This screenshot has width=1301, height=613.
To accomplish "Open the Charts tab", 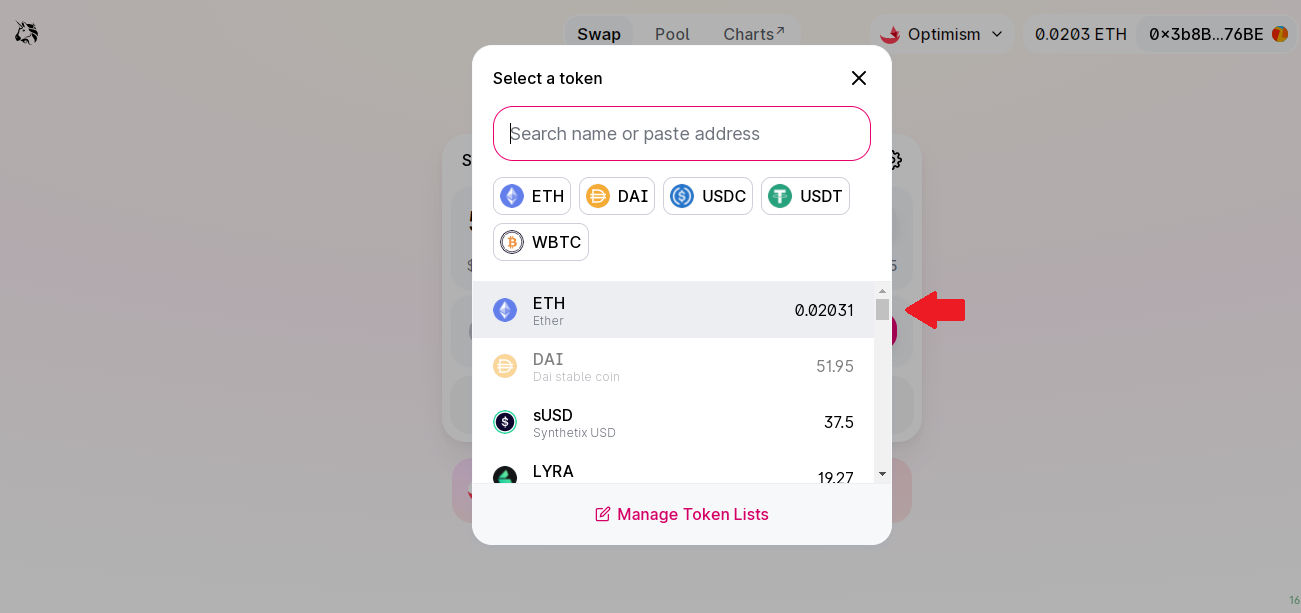I will 754,34.
